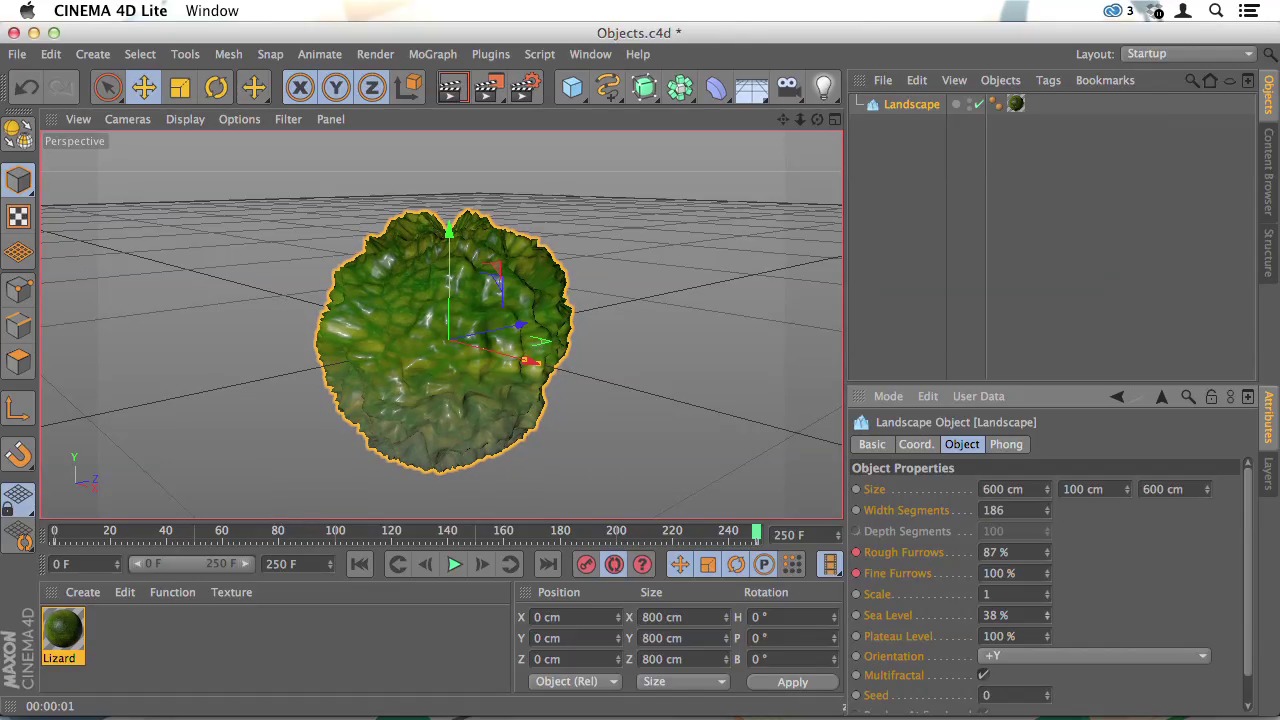The width and height of the screenshot is (1280, 720).
Task: Add a Cube primitive object
Action: (x=572, y=88)
